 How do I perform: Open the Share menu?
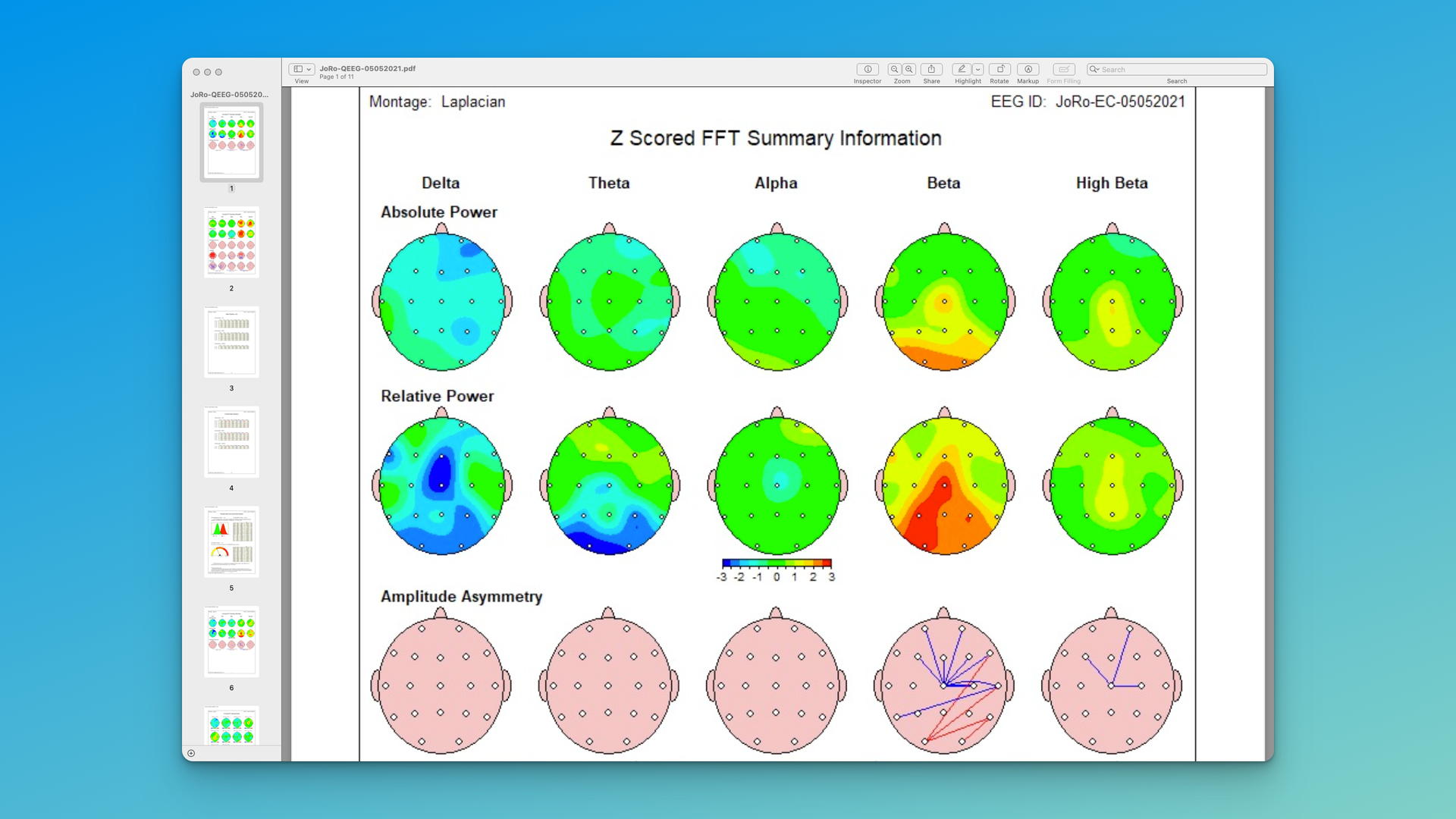[x=931, y=69]
